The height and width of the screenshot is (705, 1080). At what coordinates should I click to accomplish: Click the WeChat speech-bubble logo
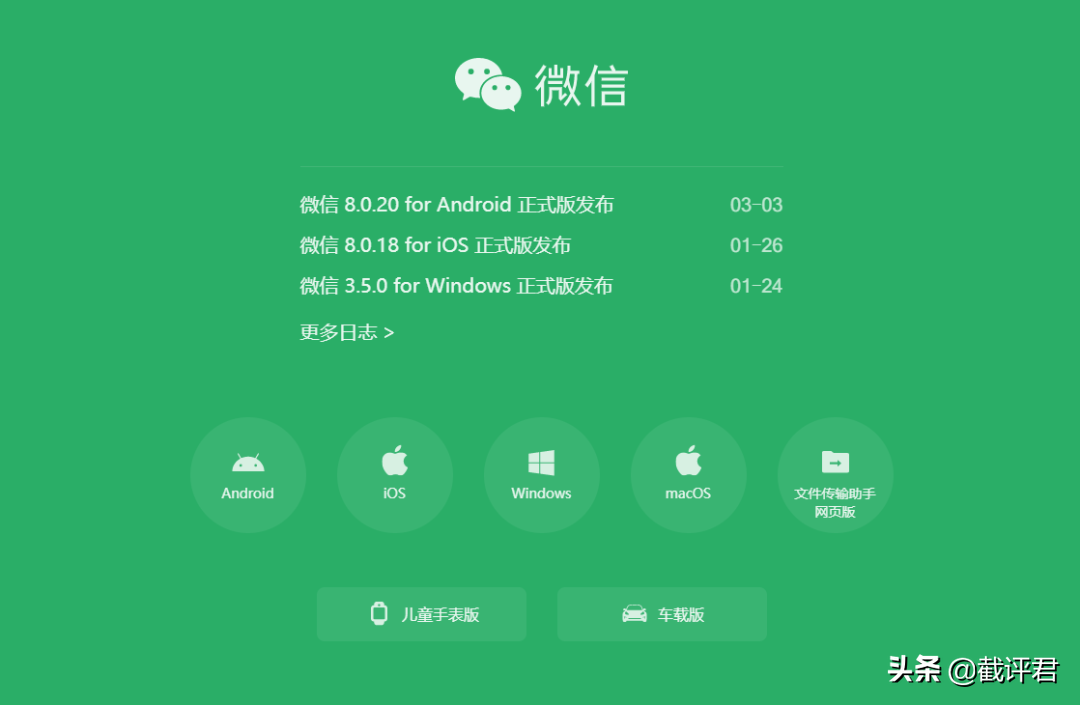pos(488,84)
